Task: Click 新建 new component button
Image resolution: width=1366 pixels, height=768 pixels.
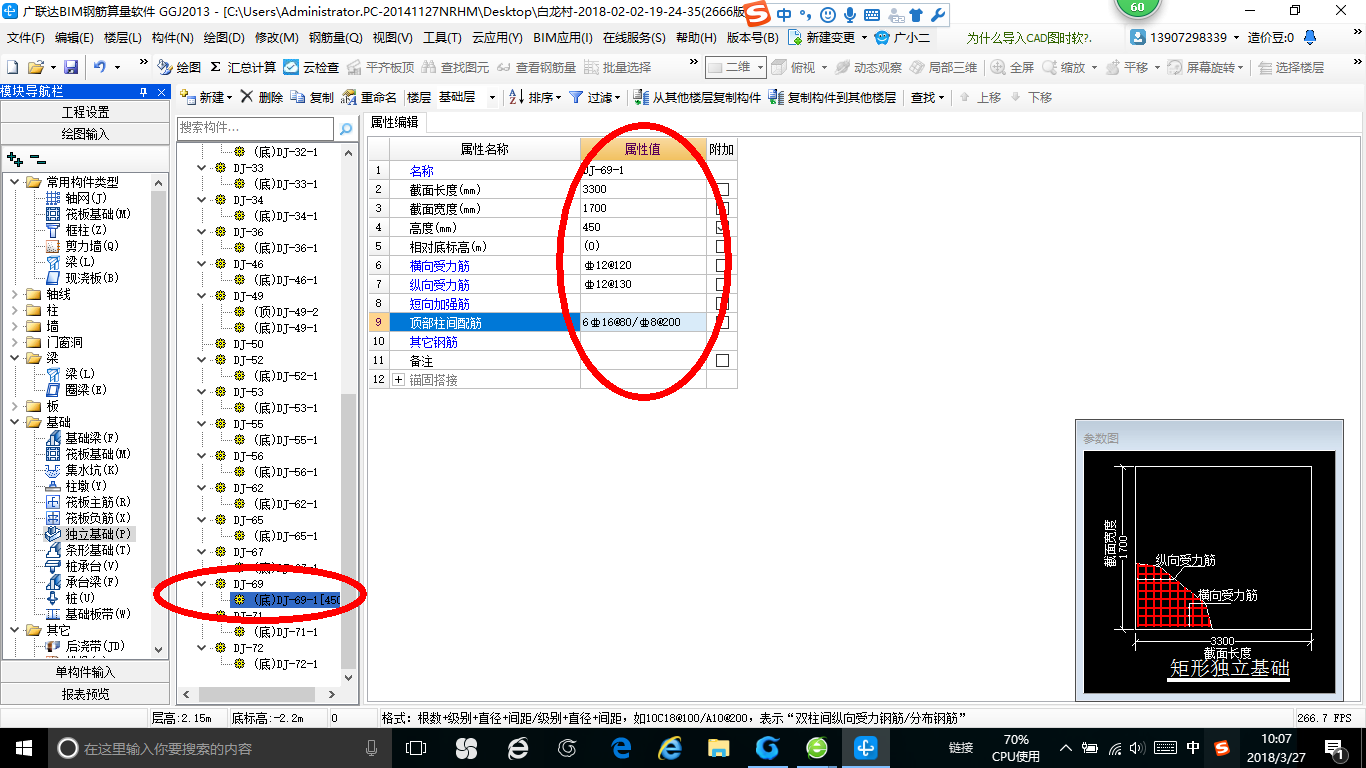Action: (205, 97)
